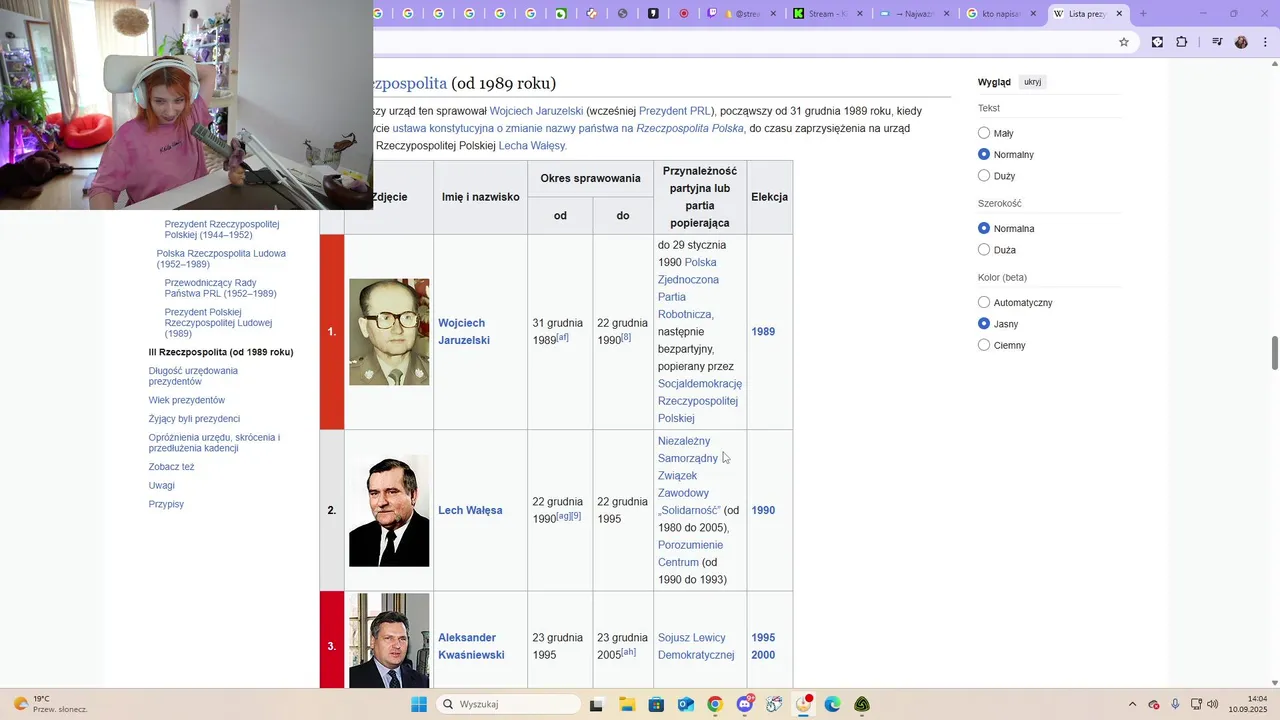
Task: Open Outlook from the taskbar
Action: pos(685,704)
